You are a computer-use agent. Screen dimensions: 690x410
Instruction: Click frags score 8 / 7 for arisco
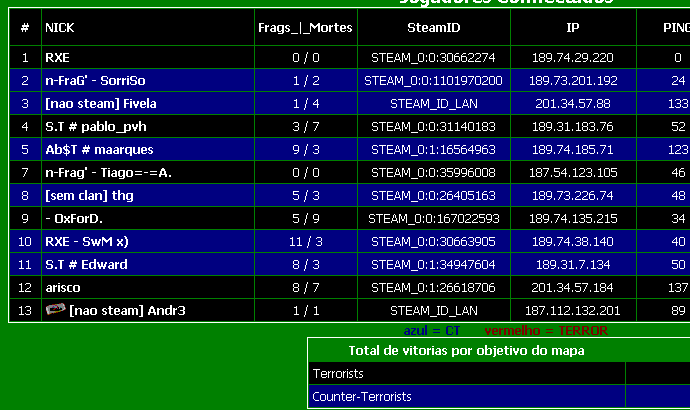click(x=306, y=288)
